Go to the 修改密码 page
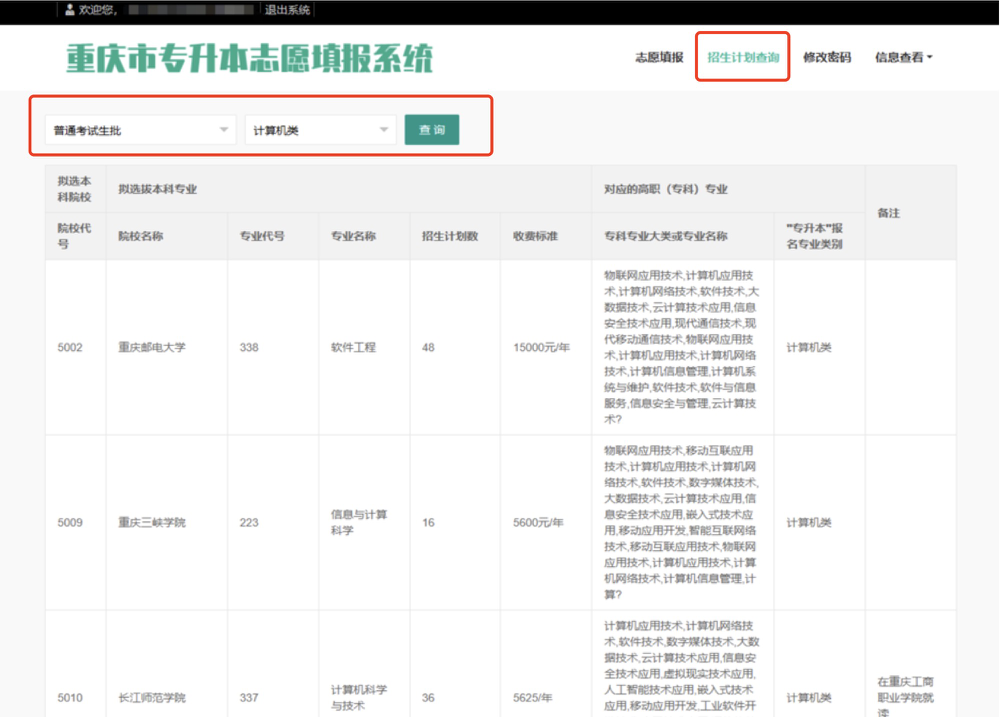The height and width of the screenshot is (717, 1000). point(827,58)
